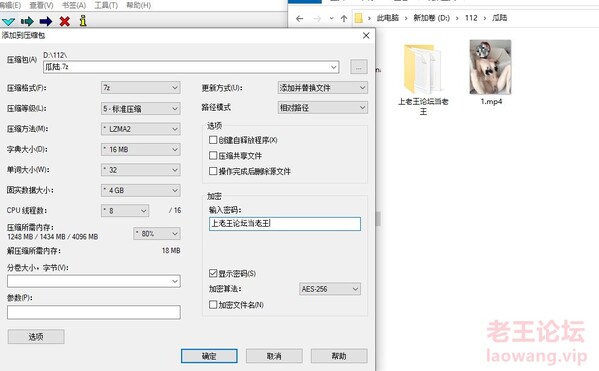Click the teal Copy arrow toolbar icon
The image size is (599, 371).
point(27,21)
